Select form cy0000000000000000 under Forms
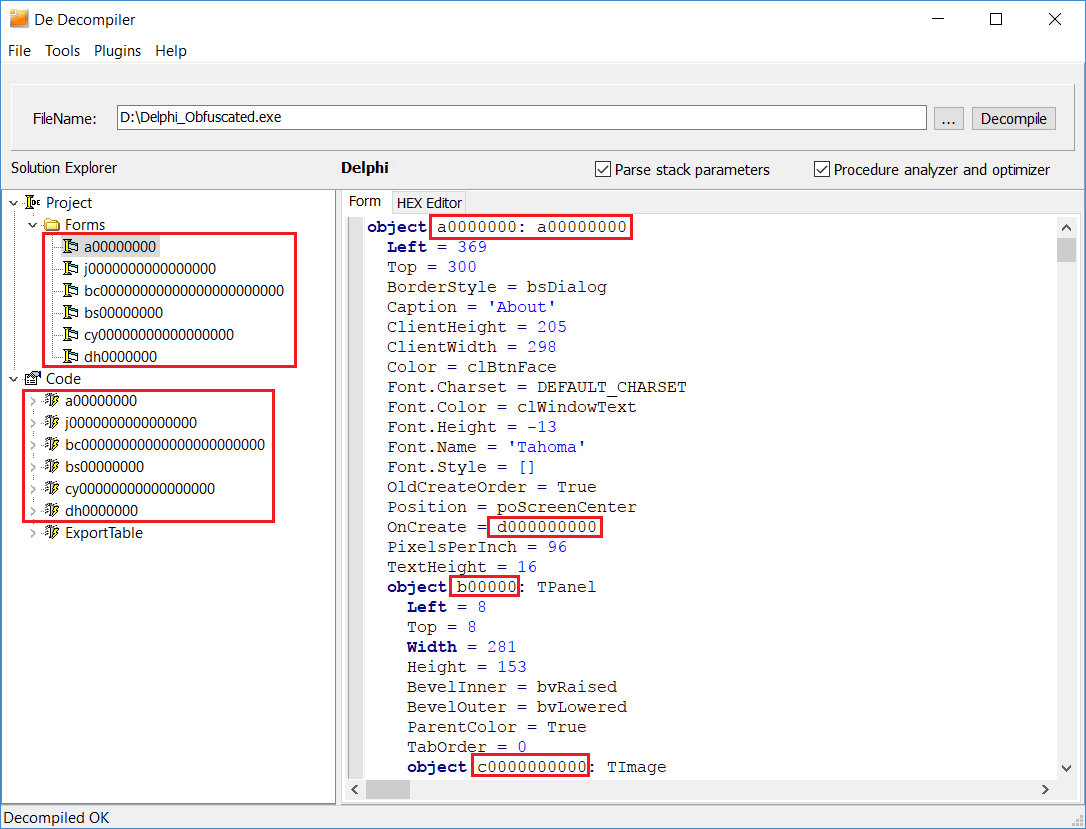Viewport: 1086px width, 829px height. click(159, 335)
